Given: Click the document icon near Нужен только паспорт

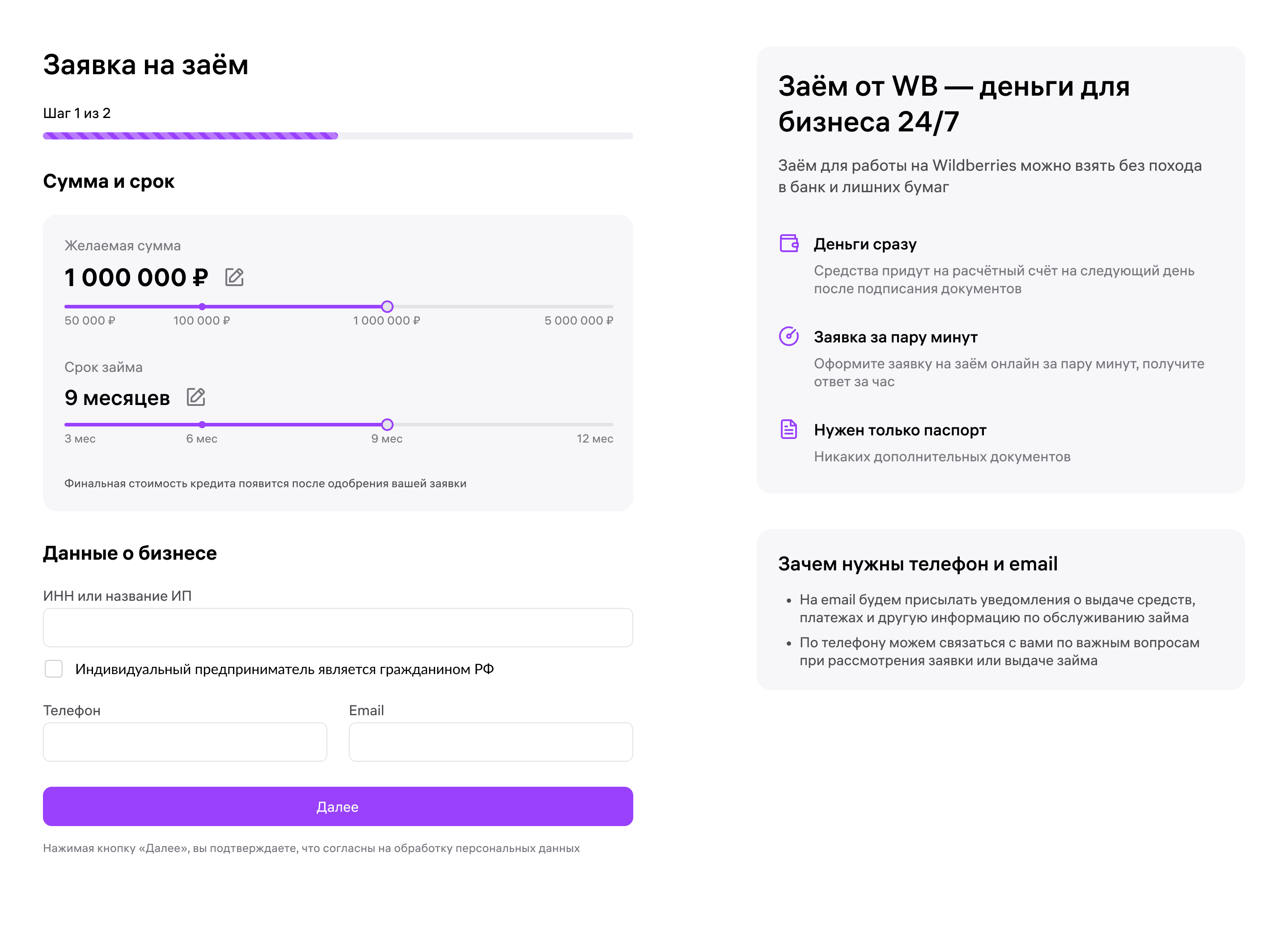Looking at the screenshot, I should point(789,430).
